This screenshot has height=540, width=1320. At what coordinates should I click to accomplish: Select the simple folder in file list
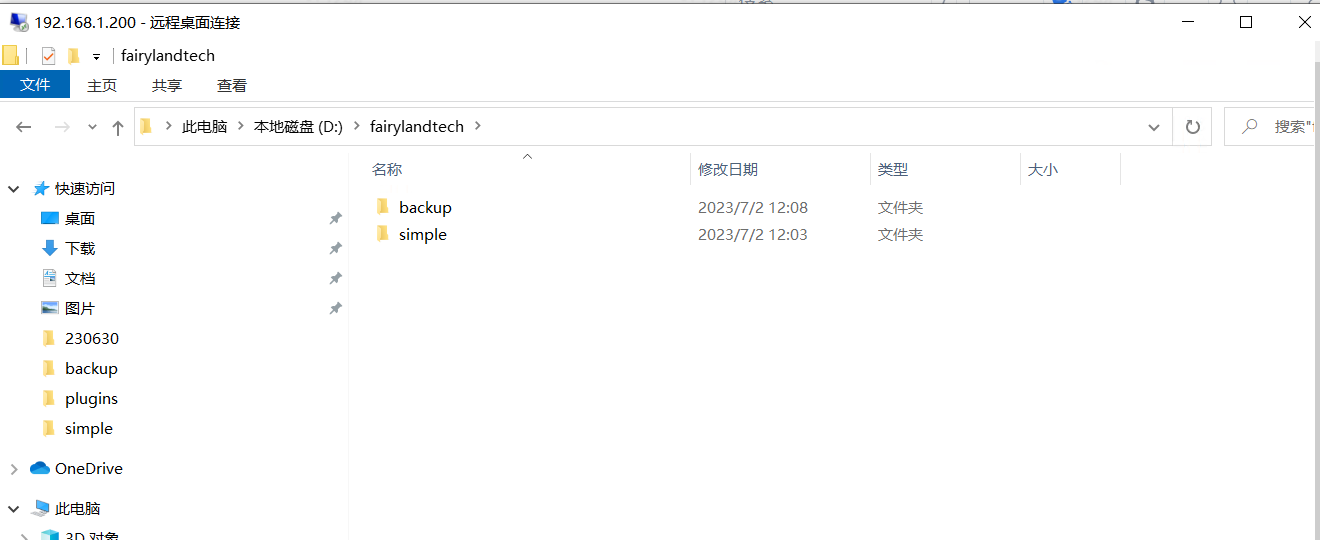click(x=423, y=234)
